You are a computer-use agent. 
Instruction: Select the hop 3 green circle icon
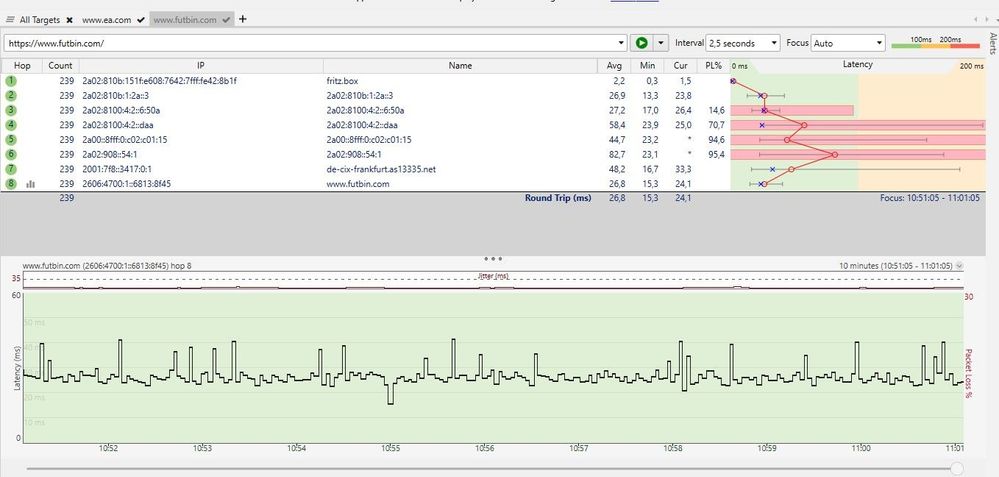(11, 110)
